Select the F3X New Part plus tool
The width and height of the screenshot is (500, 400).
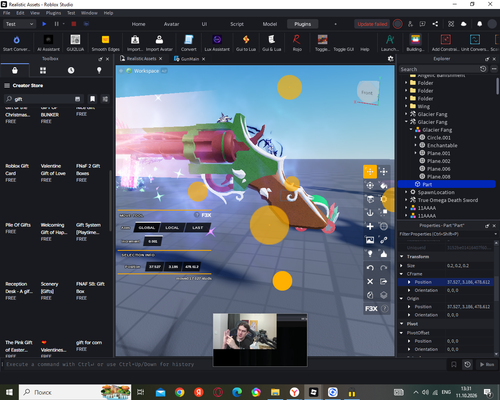tap(370, 226)
